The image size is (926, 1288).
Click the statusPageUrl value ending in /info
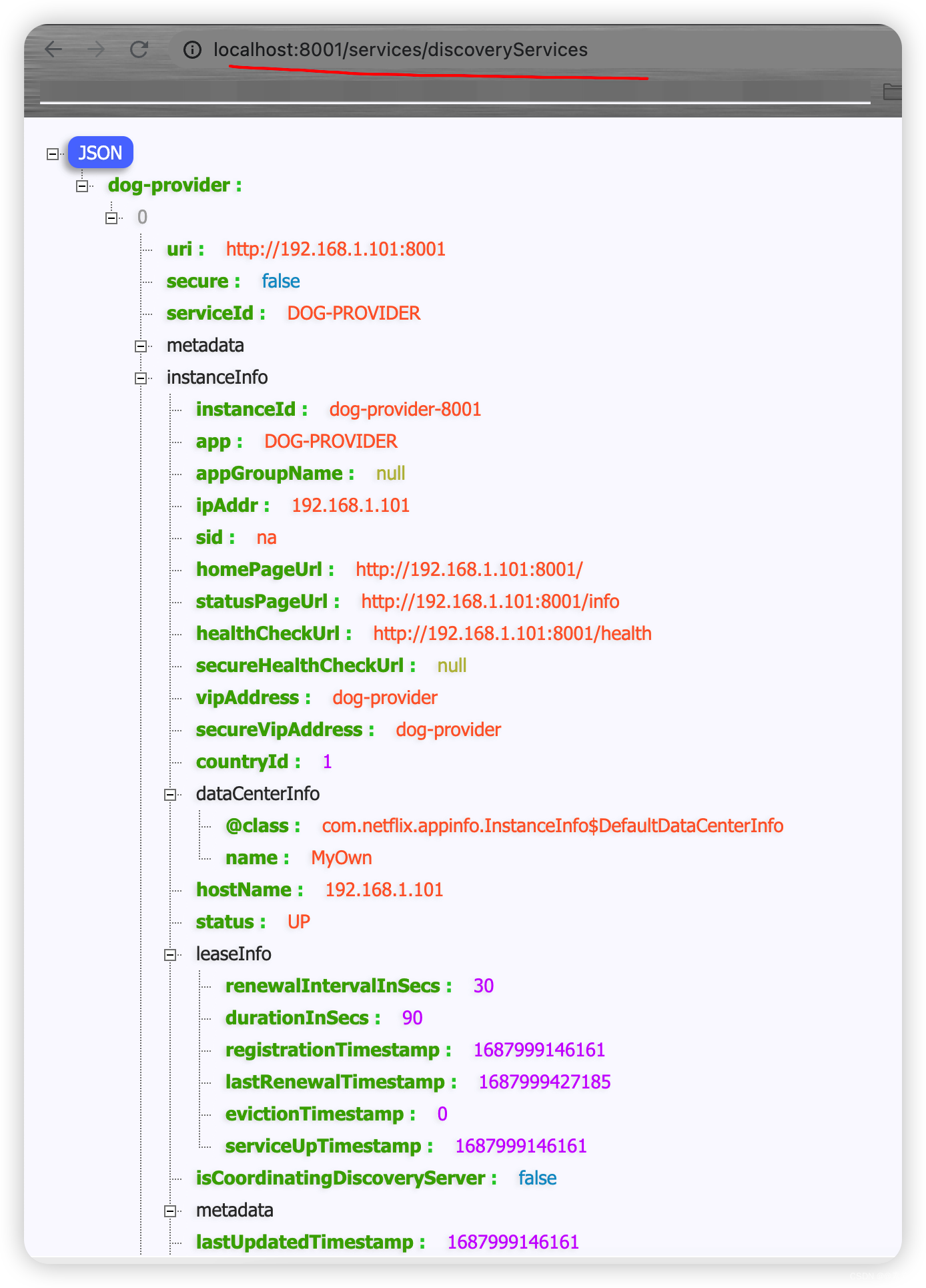[490, 601]
